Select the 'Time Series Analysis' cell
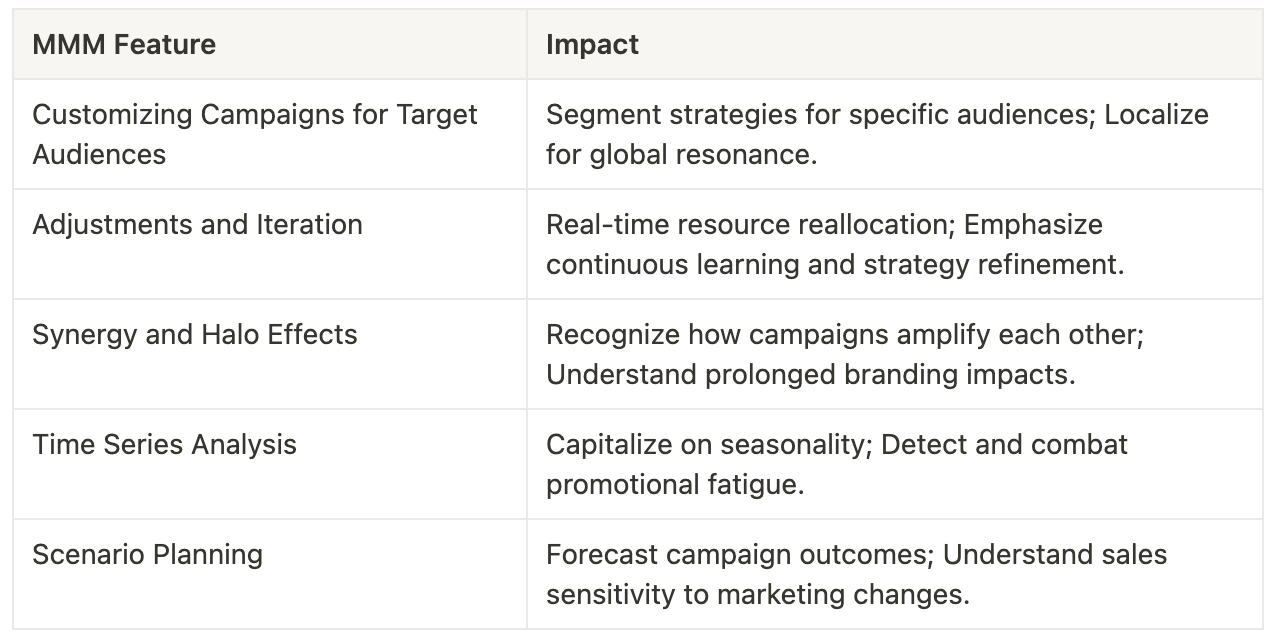 pos(270,464)
